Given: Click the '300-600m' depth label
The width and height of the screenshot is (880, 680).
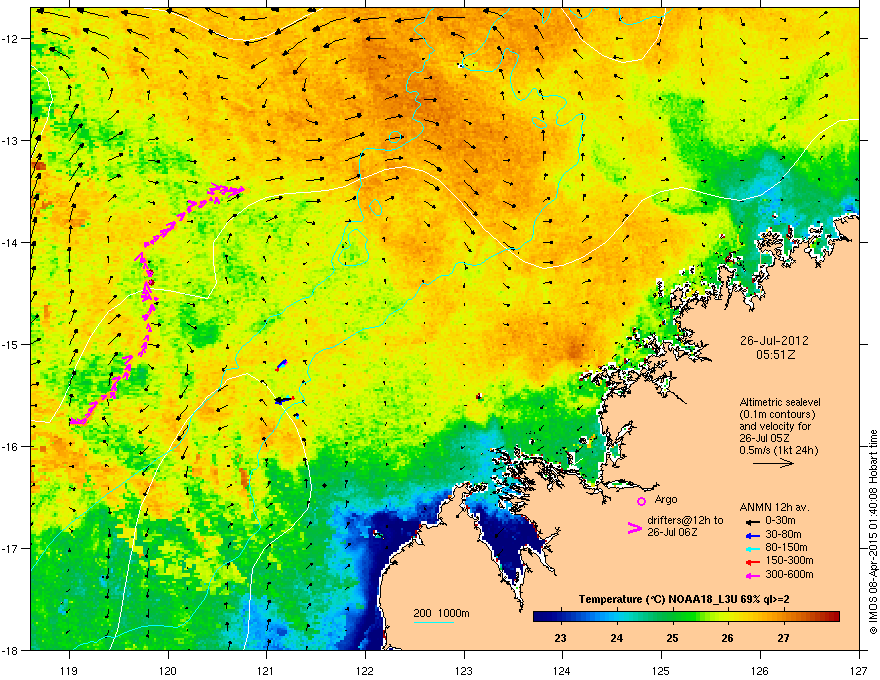Looking at the screenshot, I should (x=789, y=575).
